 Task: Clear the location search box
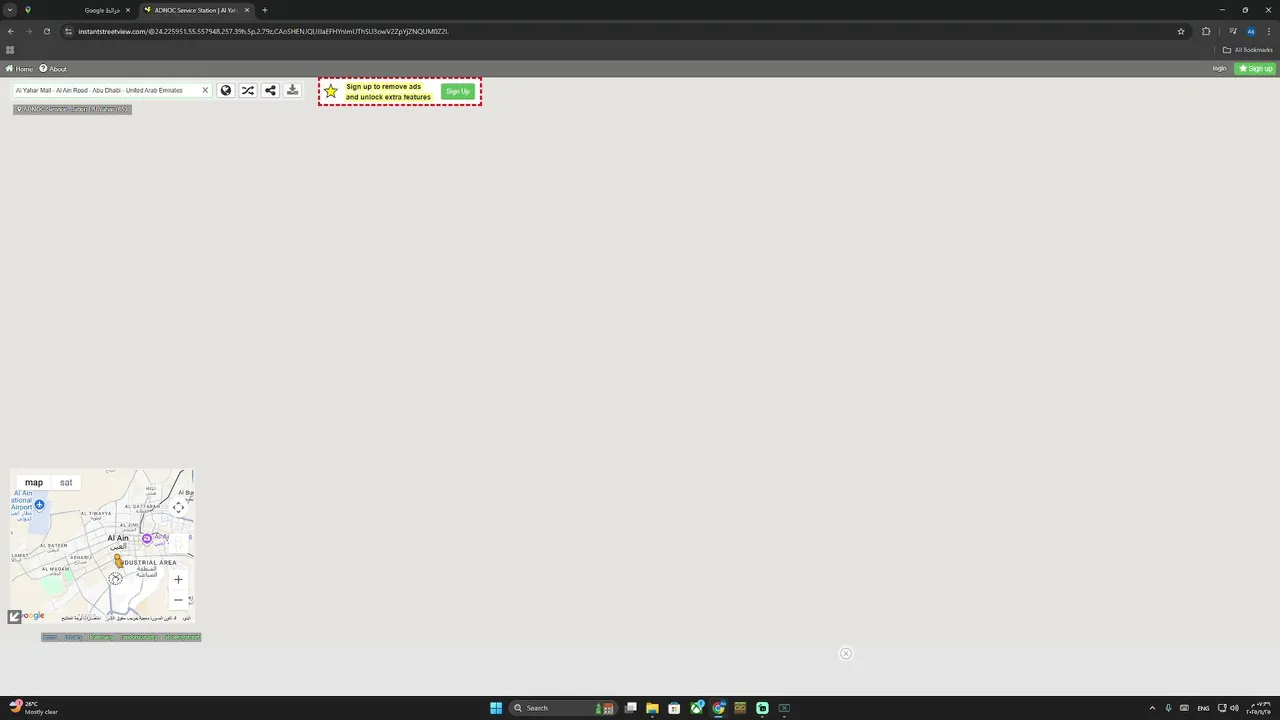205,90
